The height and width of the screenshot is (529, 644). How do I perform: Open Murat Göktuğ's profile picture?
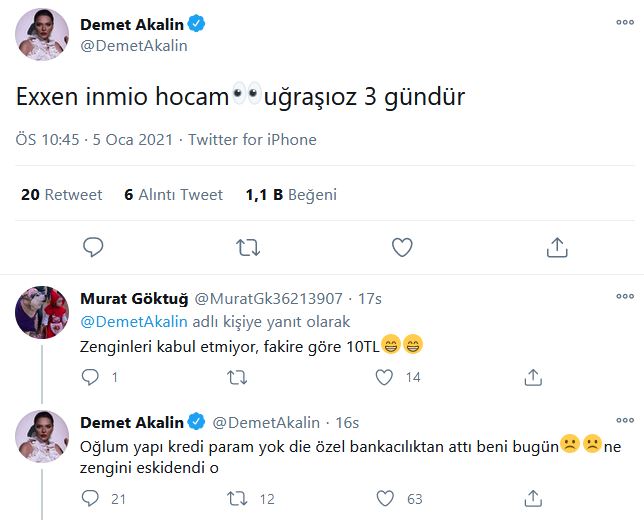pyautogui.click(x=41, y=312)
